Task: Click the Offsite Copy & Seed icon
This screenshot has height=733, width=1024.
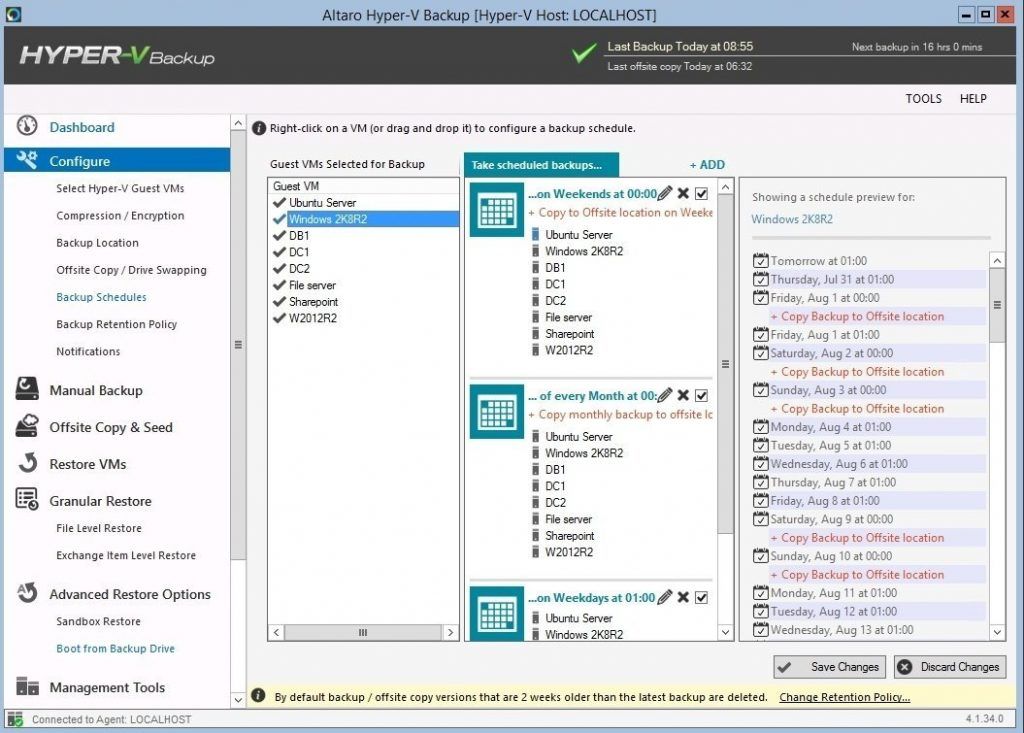Action: pos(27,425)
